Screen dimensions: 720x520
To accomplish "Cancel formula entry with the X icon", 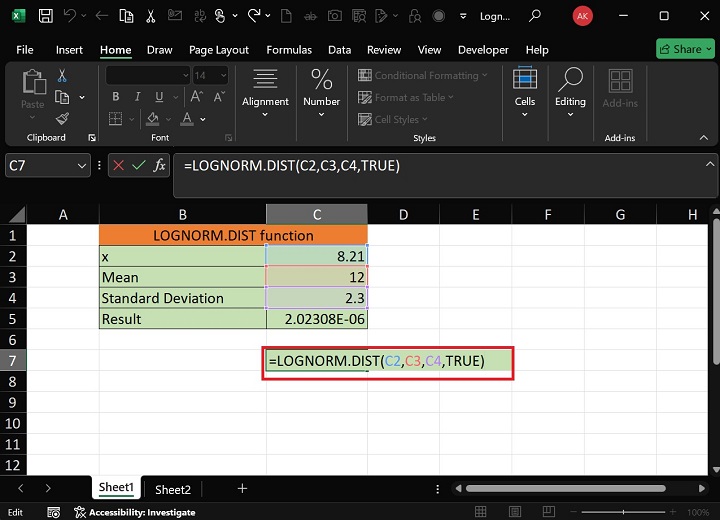I will coord(118,165).
